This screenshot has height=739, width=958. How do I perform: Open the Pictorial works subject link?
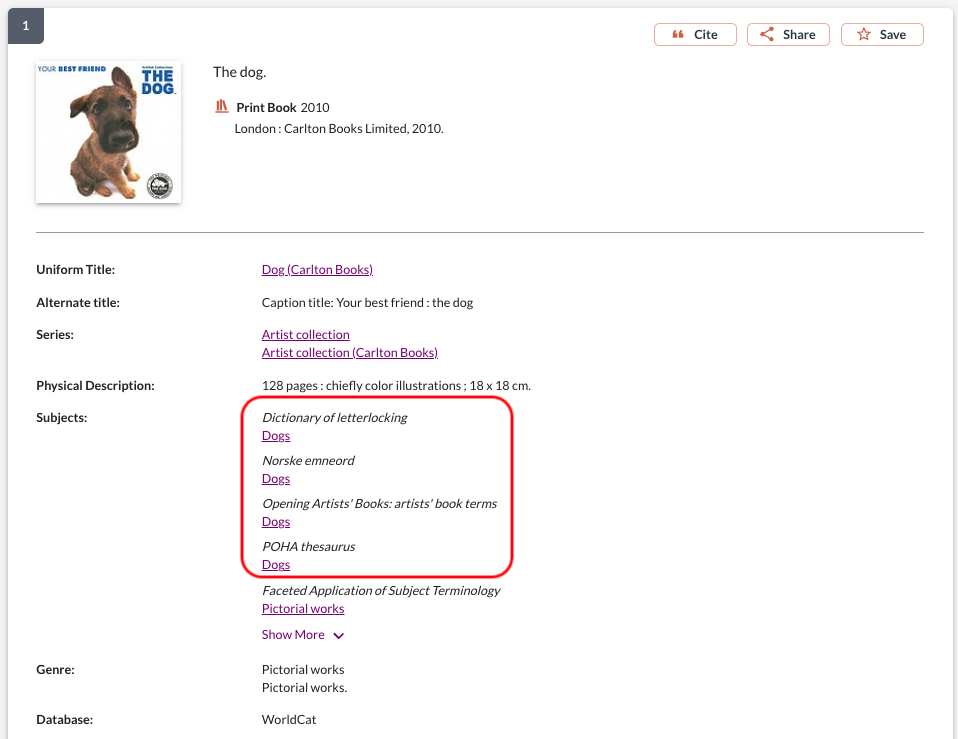(x=303, y=609)
